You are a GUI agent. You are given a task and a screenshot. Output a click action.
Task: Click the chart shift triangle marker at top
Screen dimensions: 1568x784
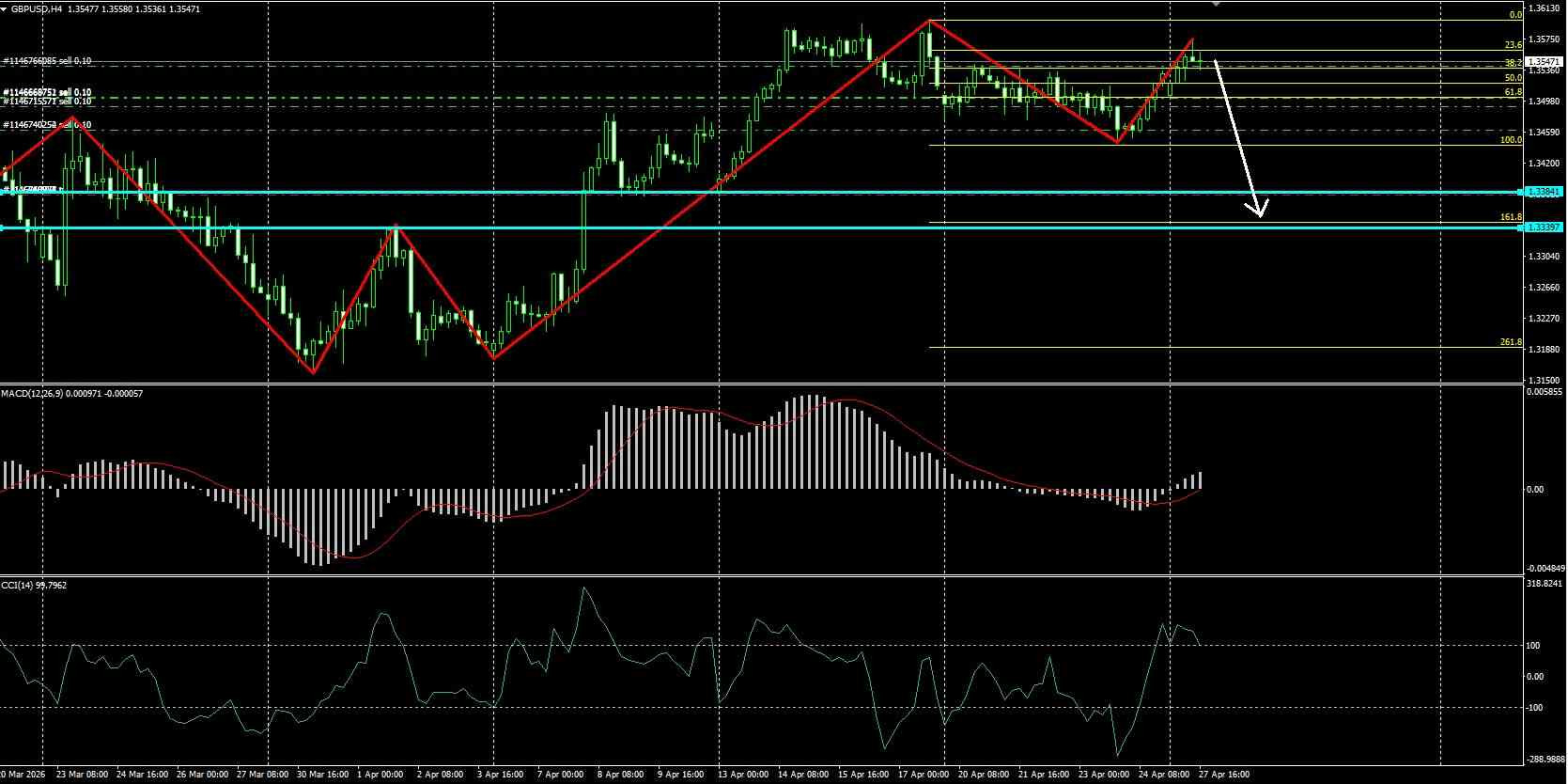pos(1217,4)
